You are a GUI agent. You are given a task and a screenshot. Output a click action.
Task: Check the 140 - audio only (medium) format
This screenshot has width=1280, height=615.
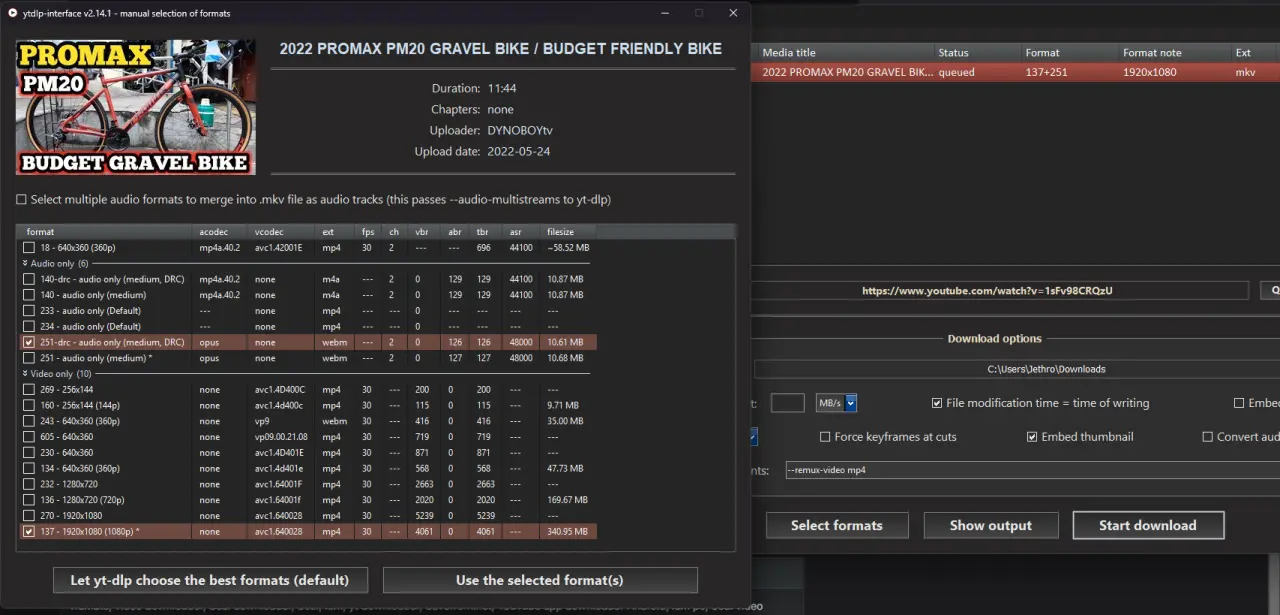point(29,295)
